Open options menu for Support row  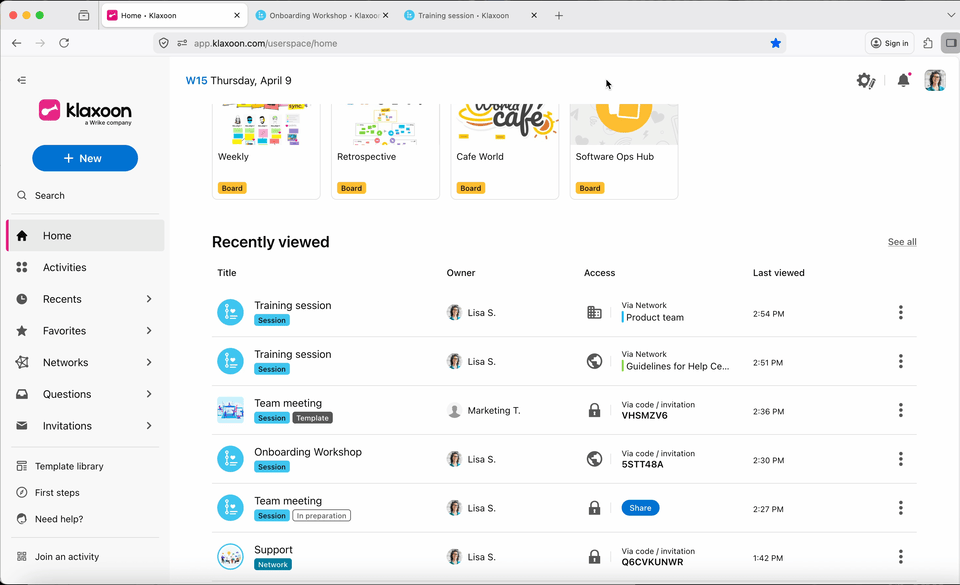(x=901, y=557)
